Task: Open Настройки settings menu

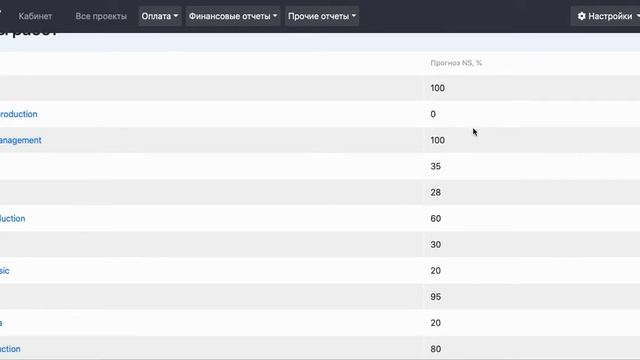Action: 605,16
